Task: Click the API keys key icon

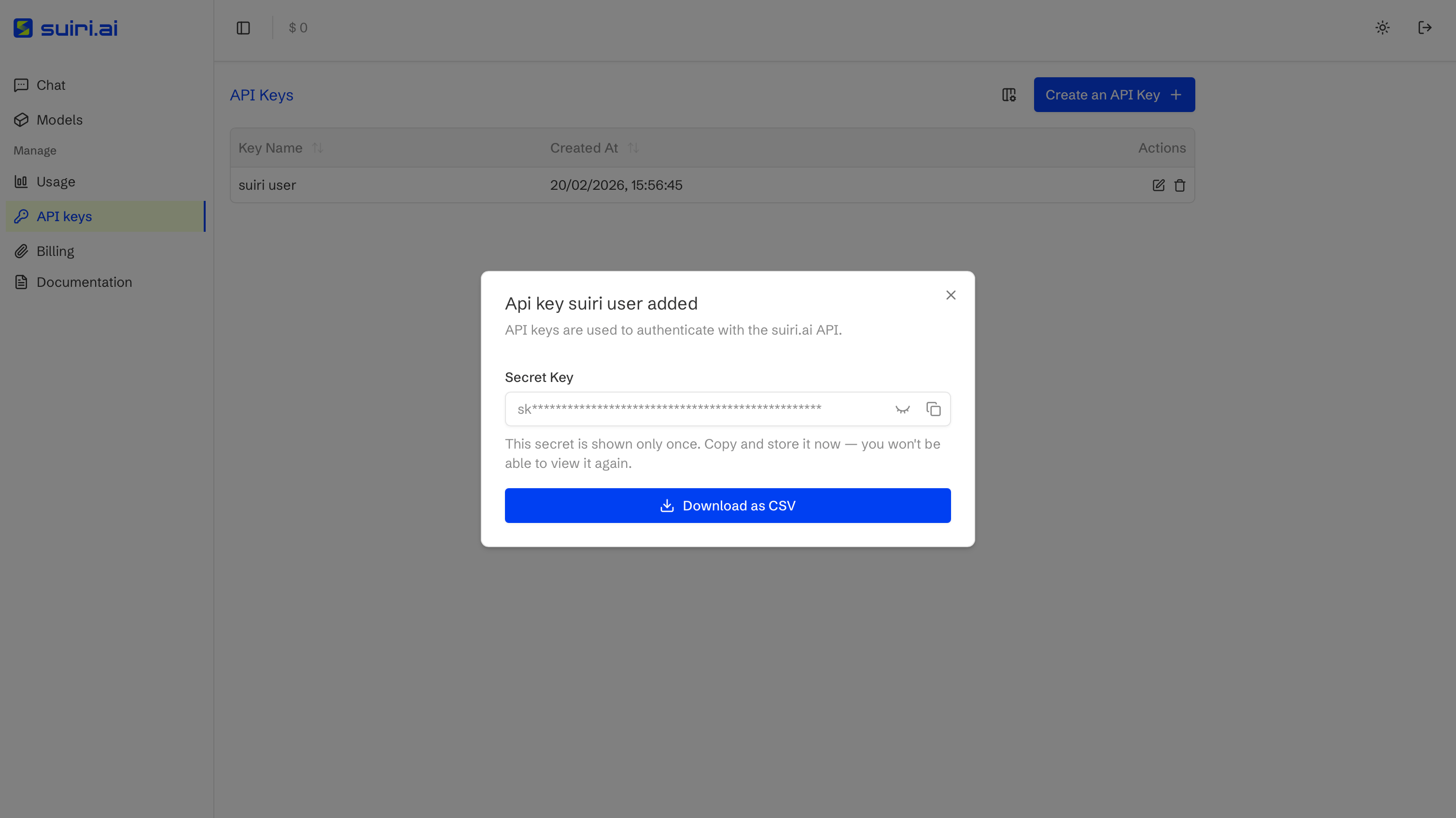Action: tap(21, 216)
